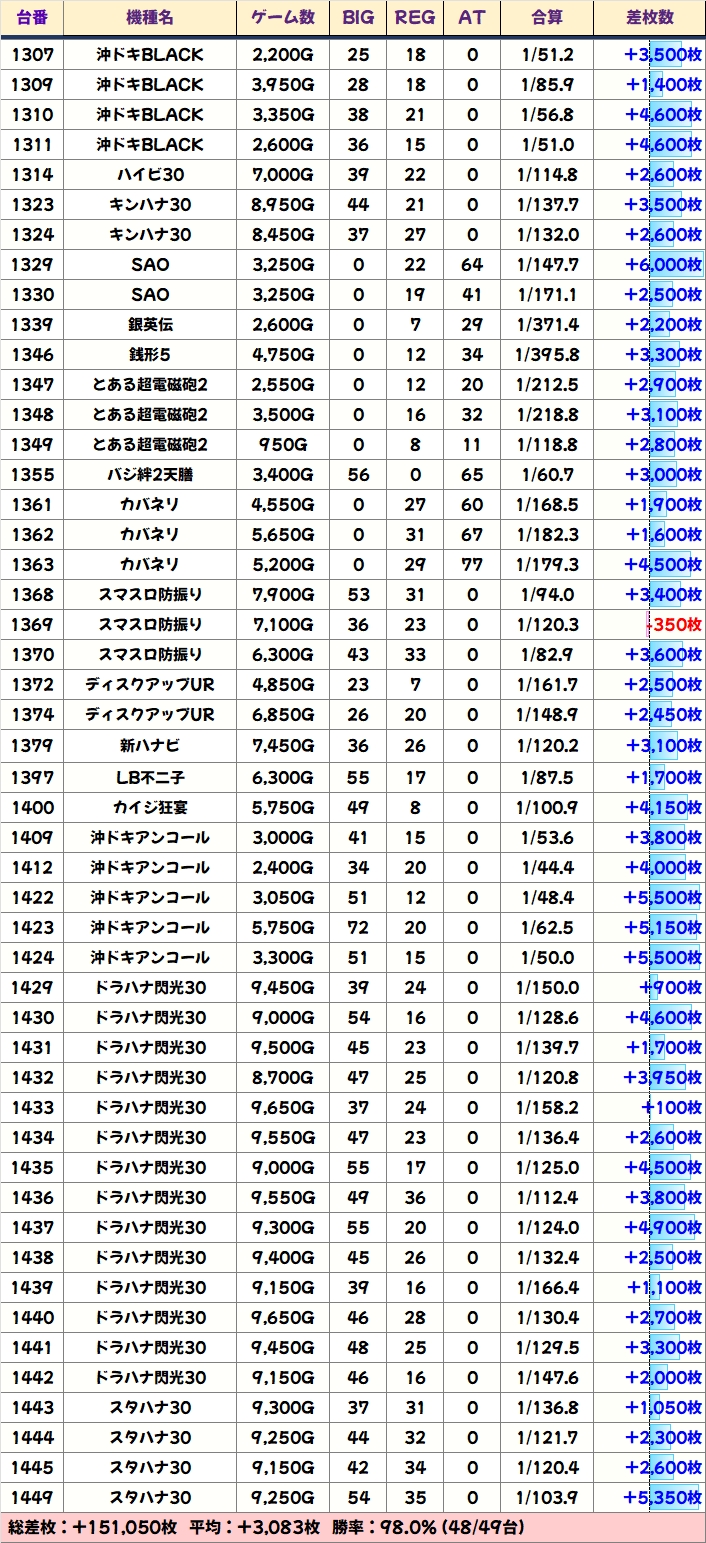The width and height of the screenshot is (706, 1543).
Task: Click the 1/371.4 combined probability cell
Action: coord(547,325)
